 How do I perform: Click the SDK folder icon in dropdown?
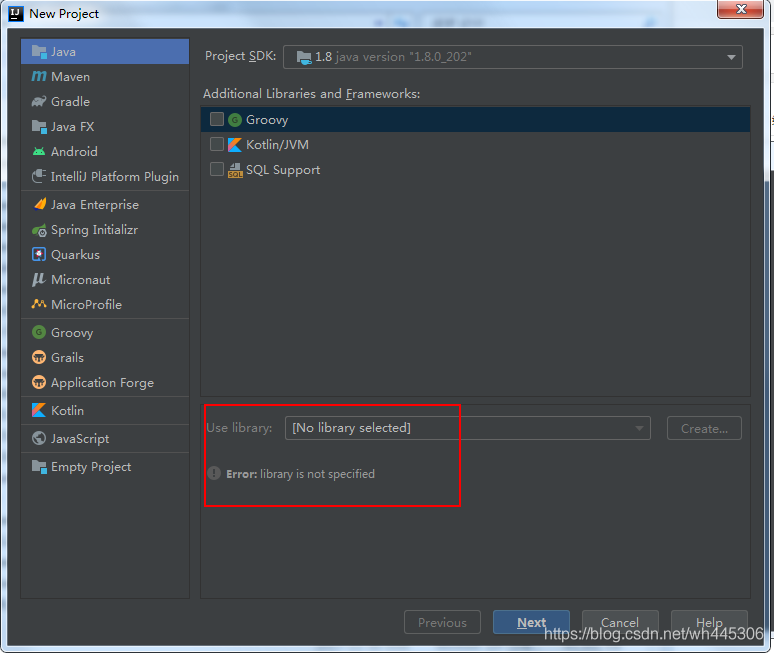point(304,57)
